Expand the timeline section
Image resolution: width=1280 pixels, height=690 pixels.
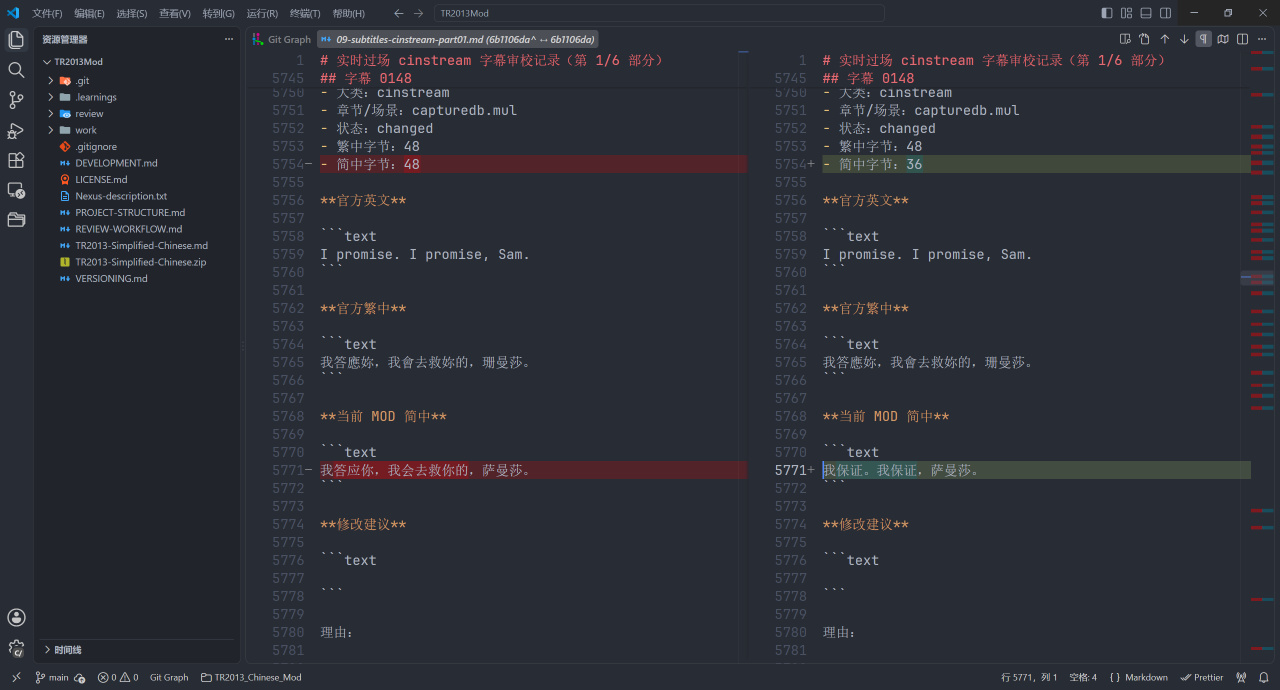[x=137, y=650]
